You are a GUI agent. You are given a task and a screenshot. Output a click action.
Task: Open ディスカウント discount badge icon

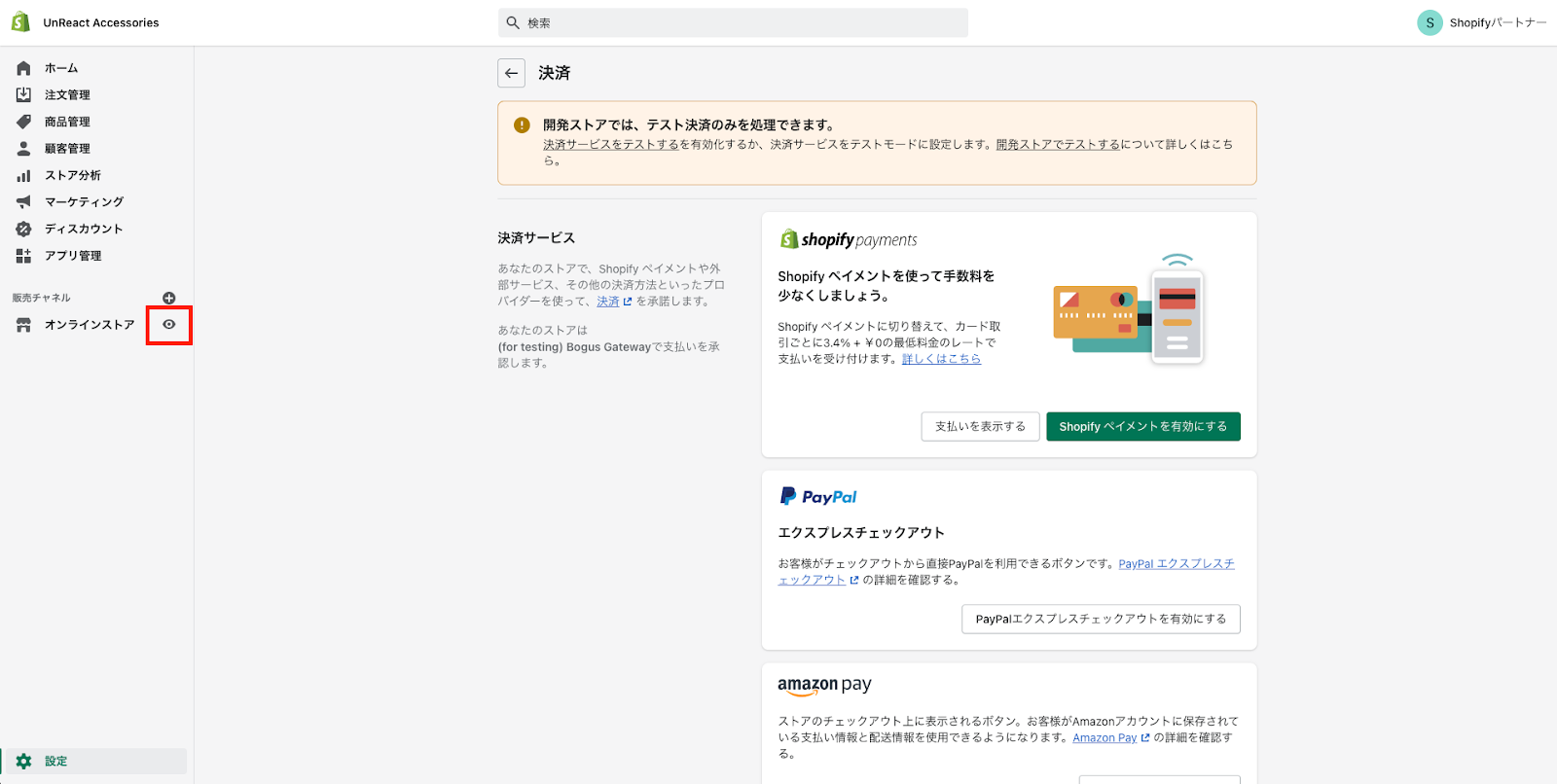point(23,229)
